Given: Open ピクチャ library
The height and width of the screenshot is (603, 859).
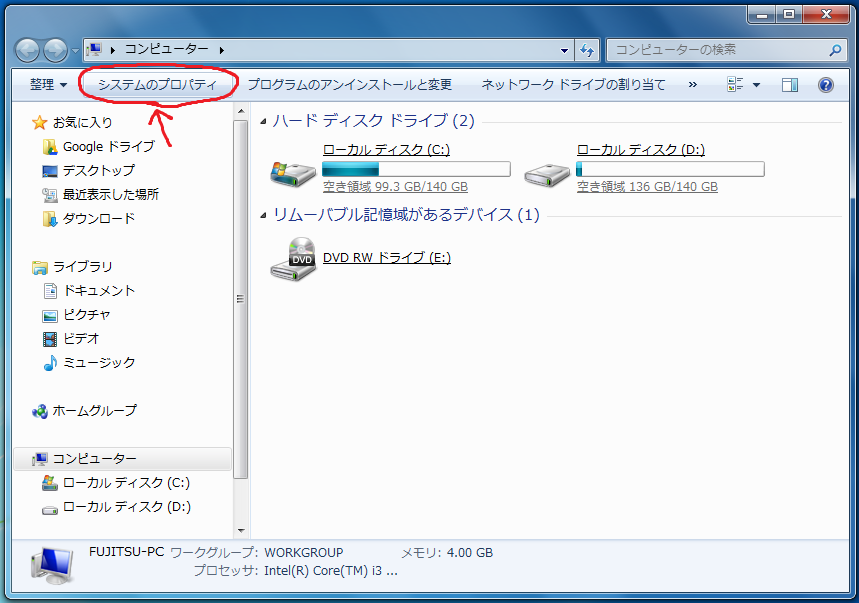Looking at the screenshot, I should [x=87, y=315].
